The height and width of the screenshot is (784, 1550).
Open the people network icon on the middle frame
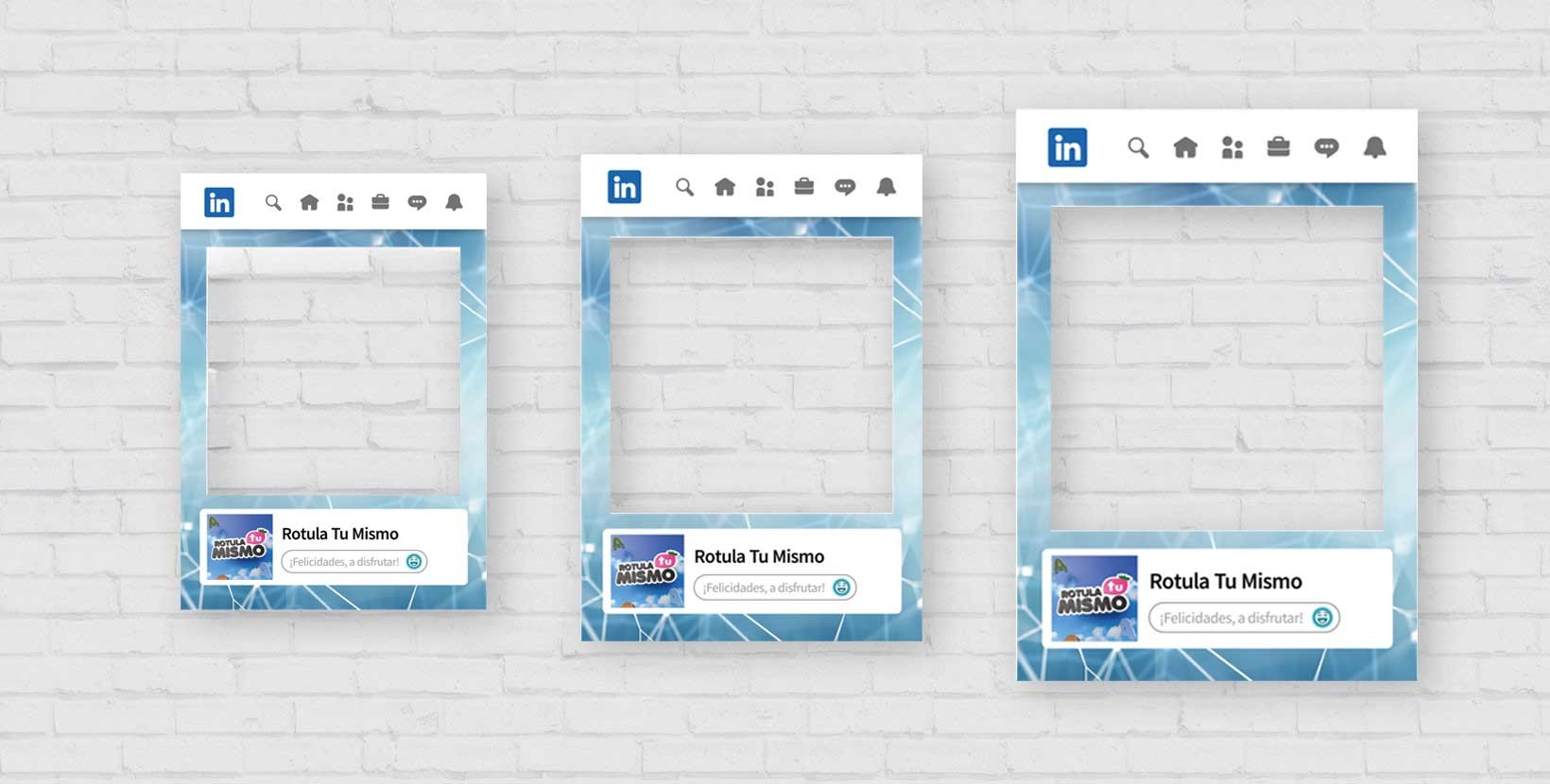point(765,187)
